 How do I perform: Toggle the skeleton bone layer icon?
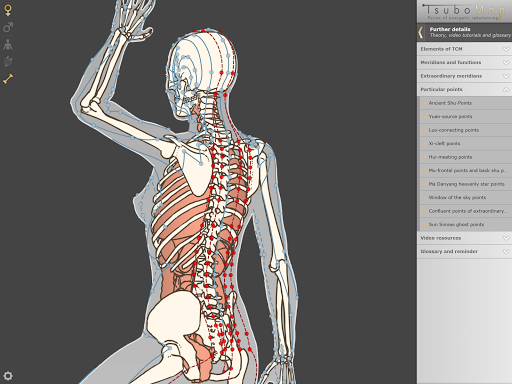(8, 79)
